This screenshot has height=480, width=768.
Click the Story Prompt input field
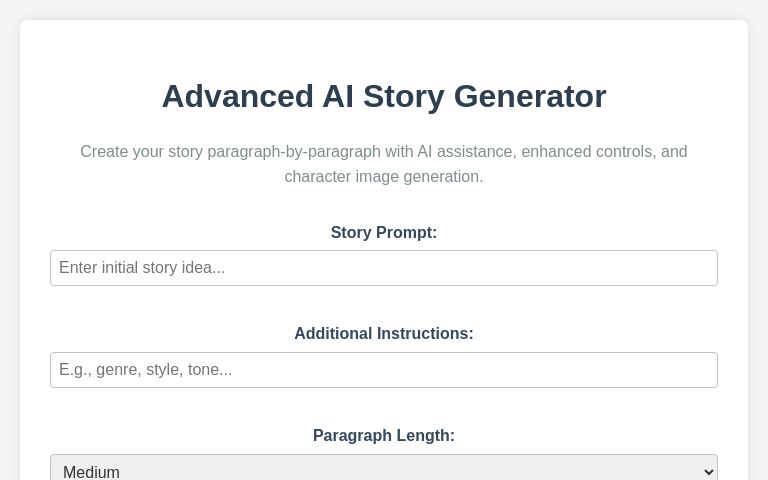(384, 268)
